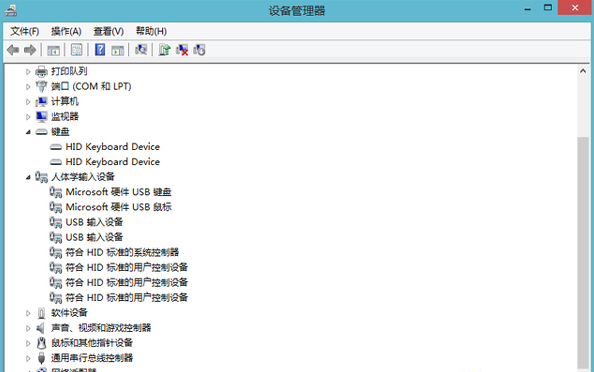Viewport: 594px width, 372px height.
Task: Scan for hardware changes icon
Action: coord(141,50)
